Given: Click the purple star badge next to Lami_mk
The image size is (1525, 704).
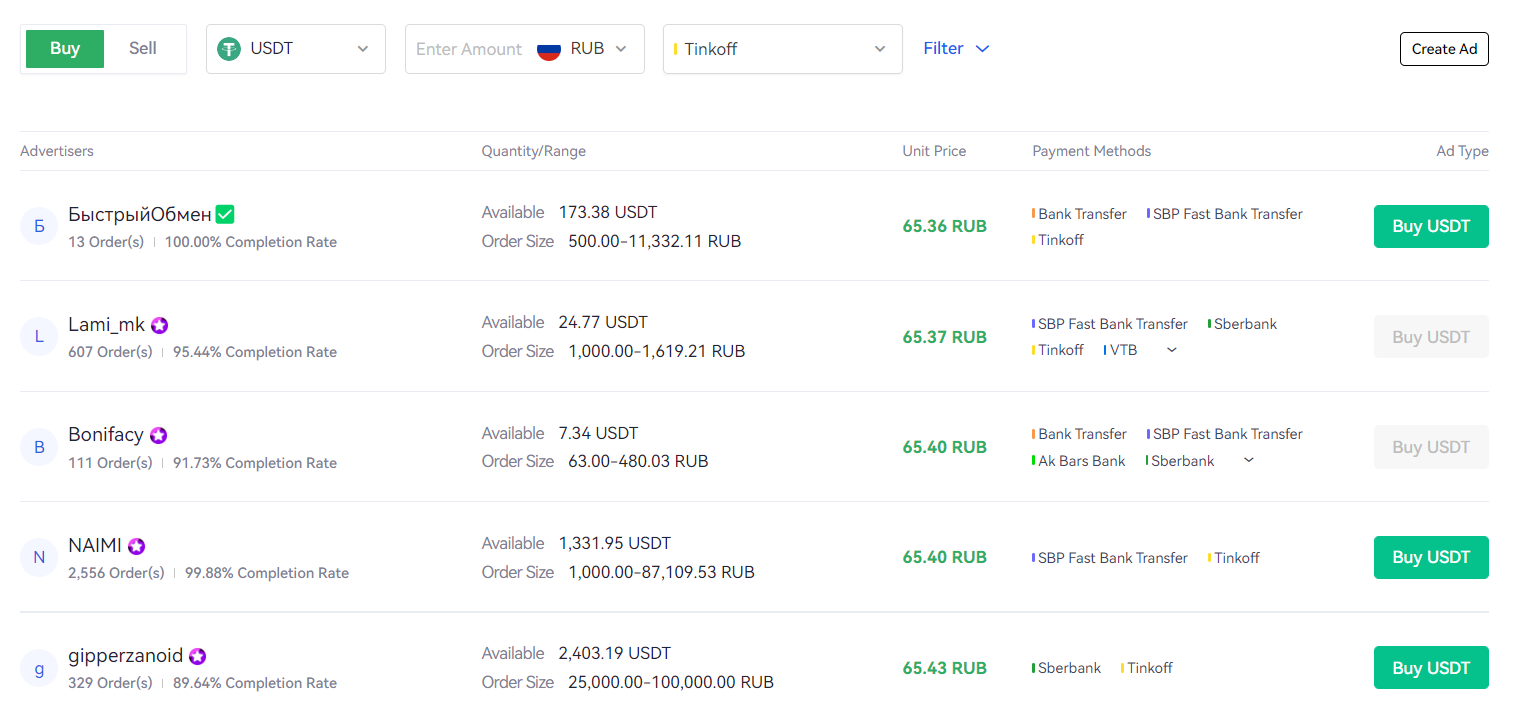Looking at the screenshot, I should click(x=159, y=325).
